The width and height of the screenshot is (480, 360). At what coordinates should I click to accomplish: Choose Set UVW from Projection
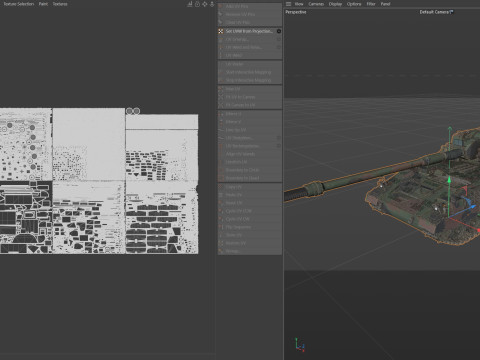(x=249, y=31)
